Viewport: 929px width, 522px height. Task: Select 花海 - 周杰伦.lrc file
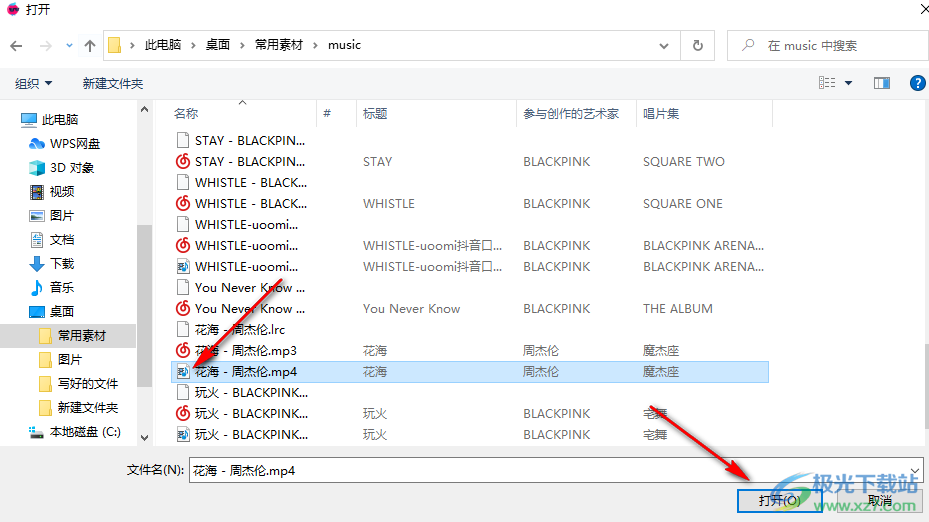tap(240, 330)
